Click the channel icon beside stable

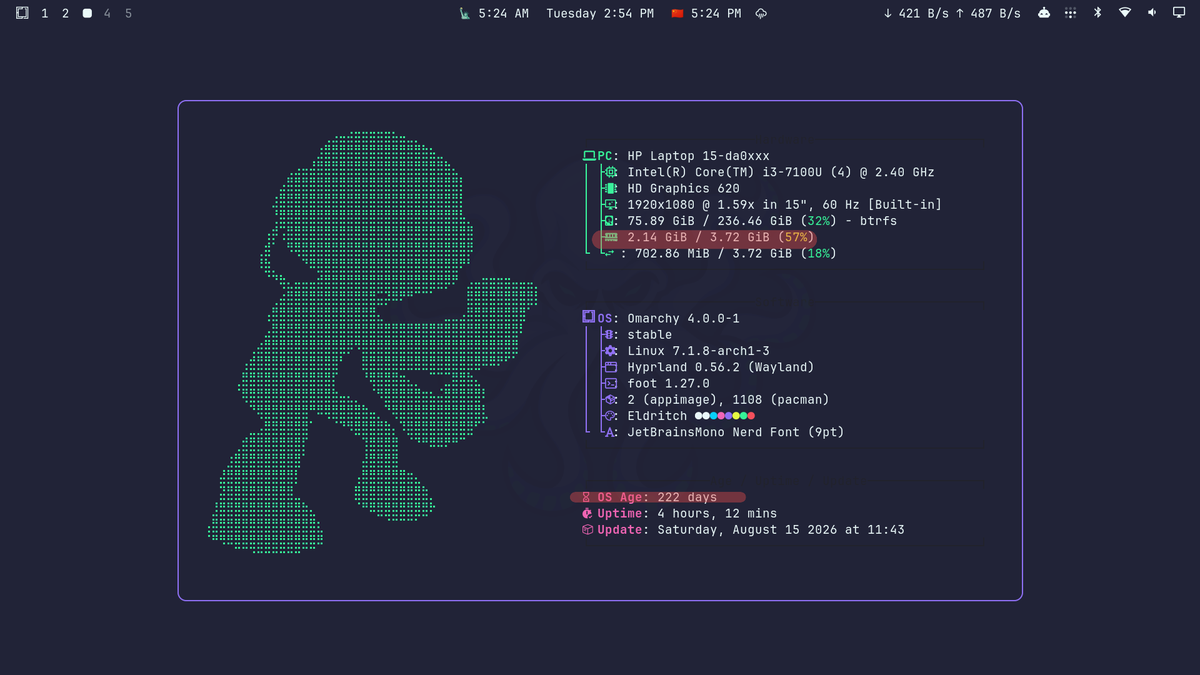[x=609, y=334]
